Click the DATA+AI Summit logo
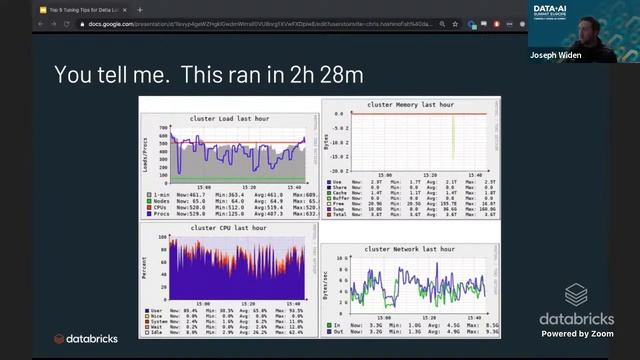Screen dimensions: 640x360 pos(549,12)
